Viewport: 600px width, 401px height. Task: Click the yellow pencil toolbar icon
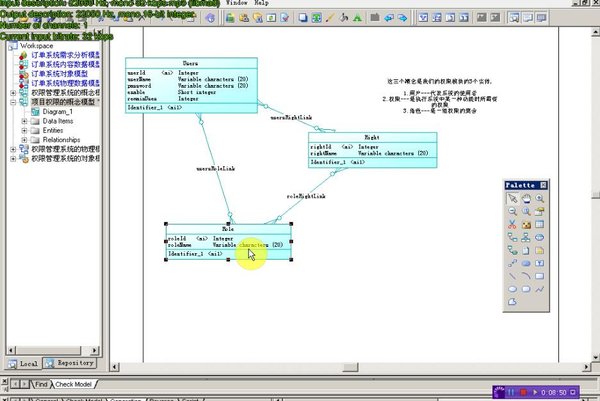coord(330,18)
